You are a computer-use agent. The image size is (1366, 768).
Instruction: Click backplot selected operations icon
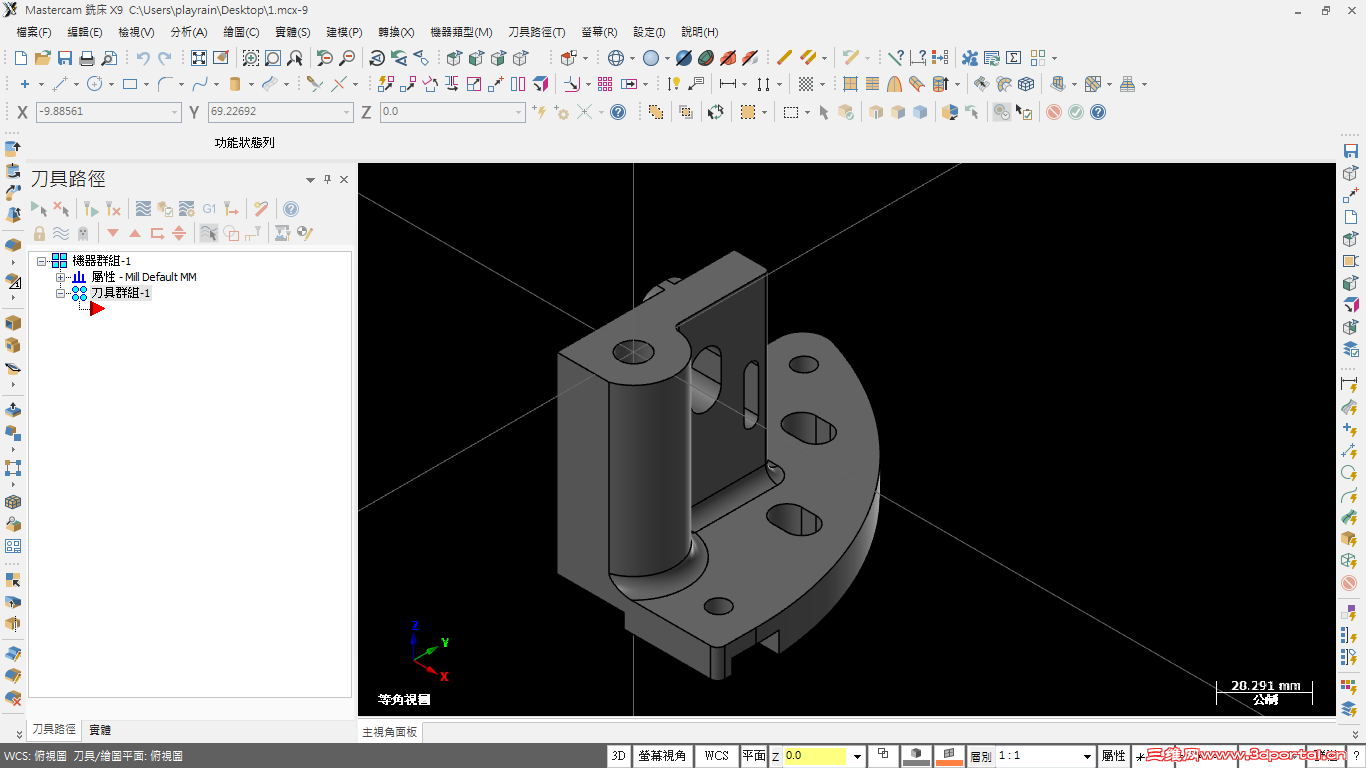click(x=144, y=208)
